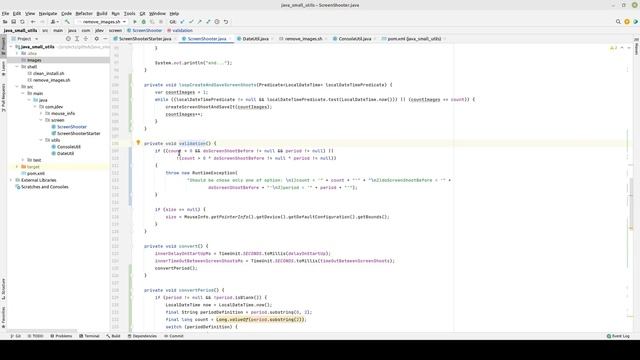Click the Collapse All icon in Project panel

point(86,39)
